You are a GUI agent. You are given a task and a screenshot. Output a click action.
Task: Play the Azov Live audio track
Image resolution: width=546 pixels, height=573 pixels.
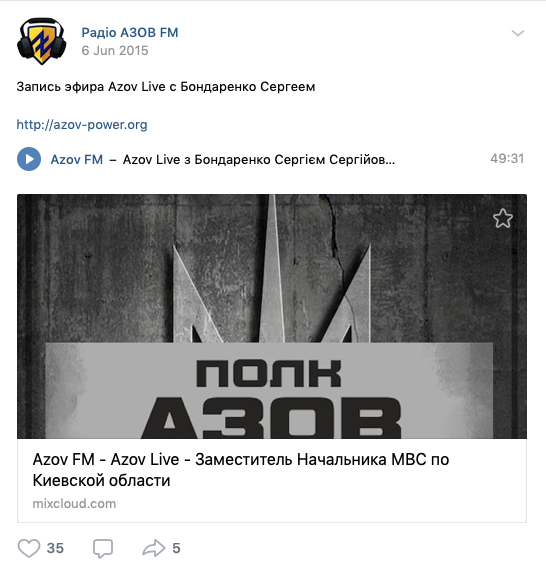[x=29, y=159]
